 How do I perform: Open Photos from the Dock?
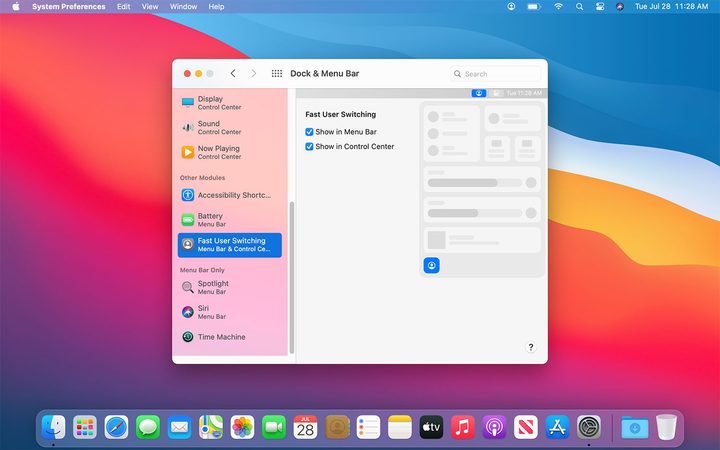pyautogui.click(x=242, y=427)
